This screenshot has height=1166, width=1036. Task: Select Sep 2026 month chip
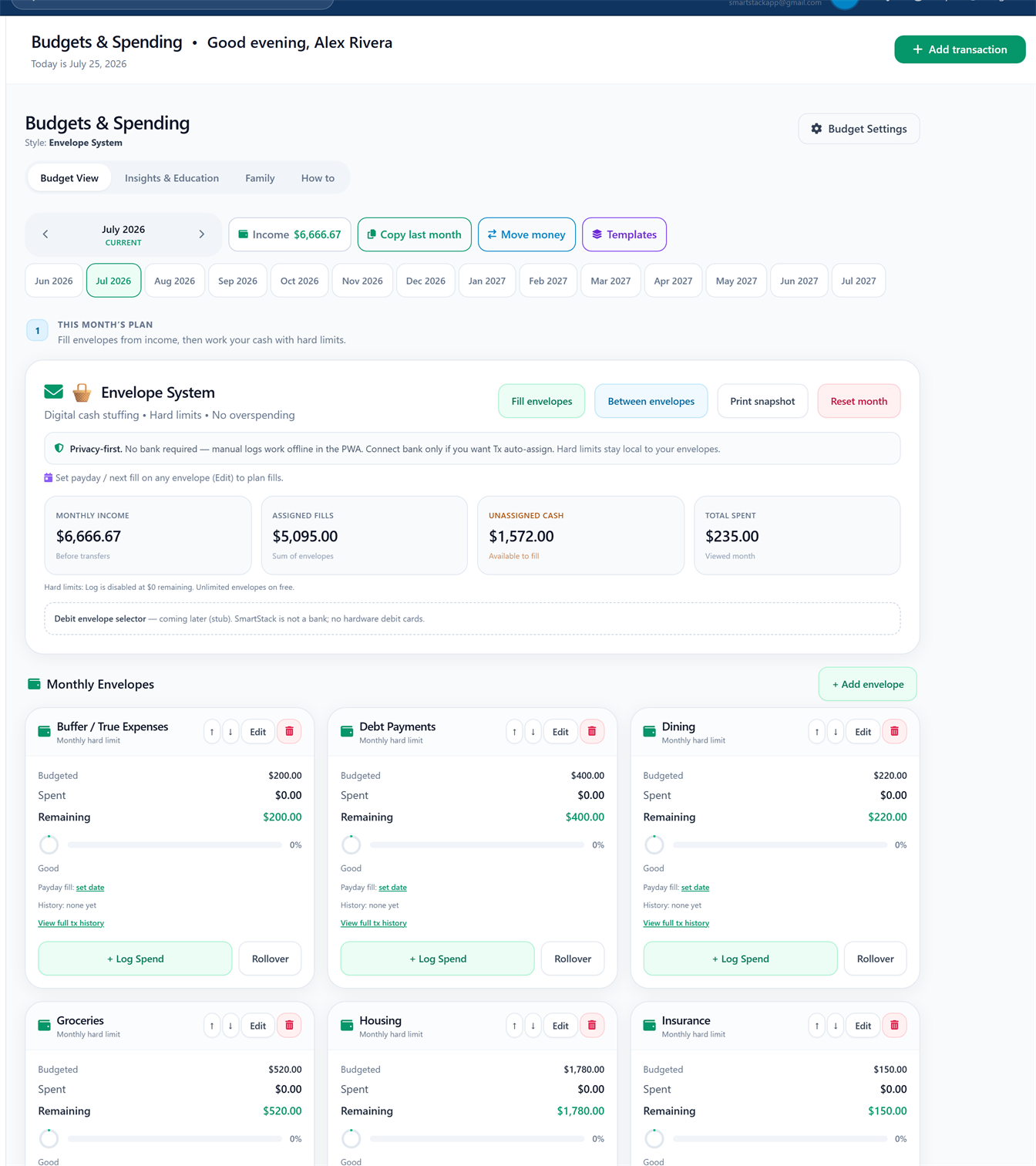click(x=237, y=281)
